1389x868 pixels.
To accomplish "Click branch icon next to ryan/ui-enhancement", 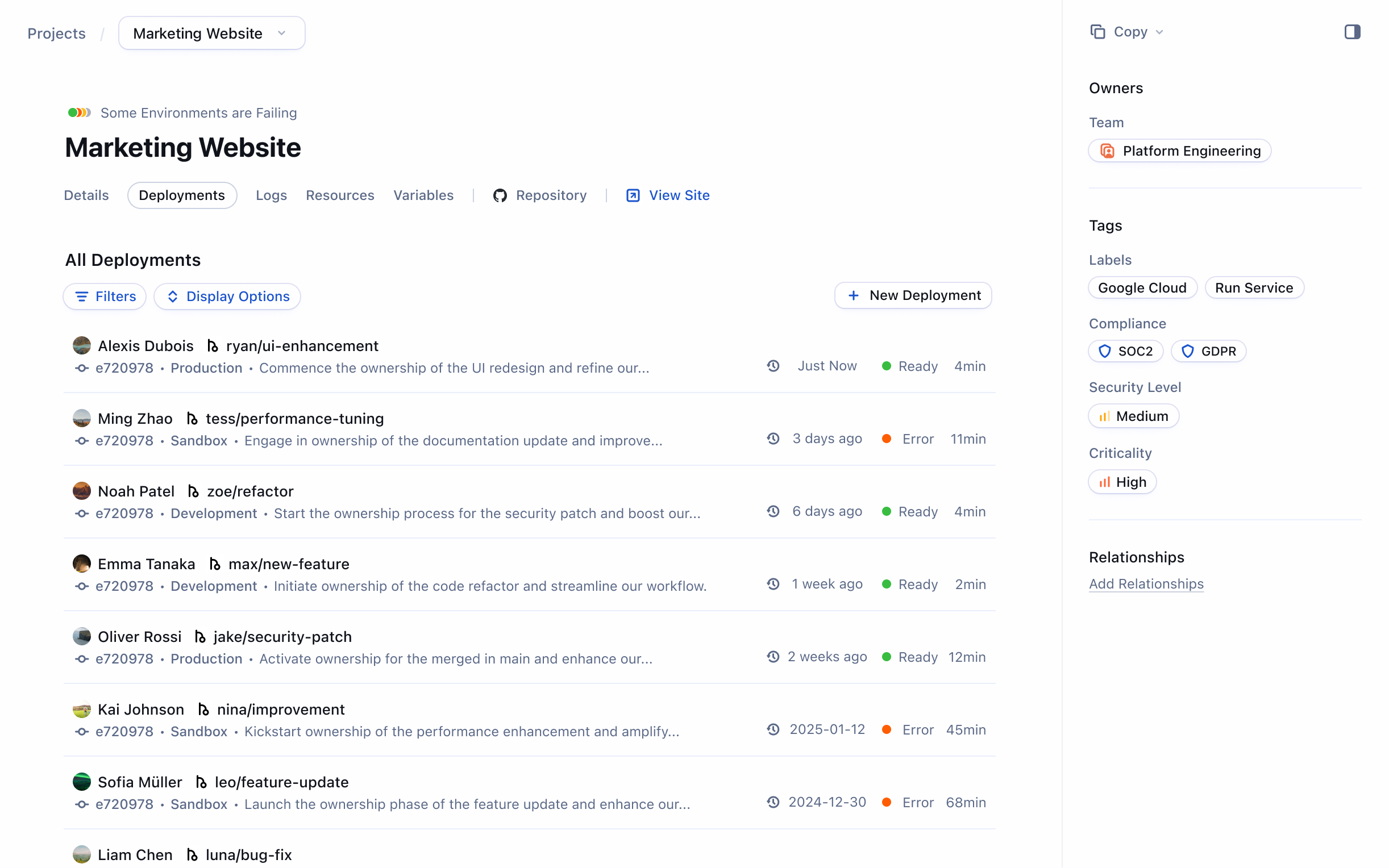I will click(213, 346).
